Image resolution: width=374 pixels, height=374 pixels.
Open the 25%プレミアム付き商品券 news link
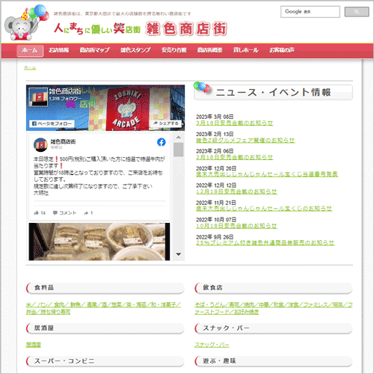[265, 243]
